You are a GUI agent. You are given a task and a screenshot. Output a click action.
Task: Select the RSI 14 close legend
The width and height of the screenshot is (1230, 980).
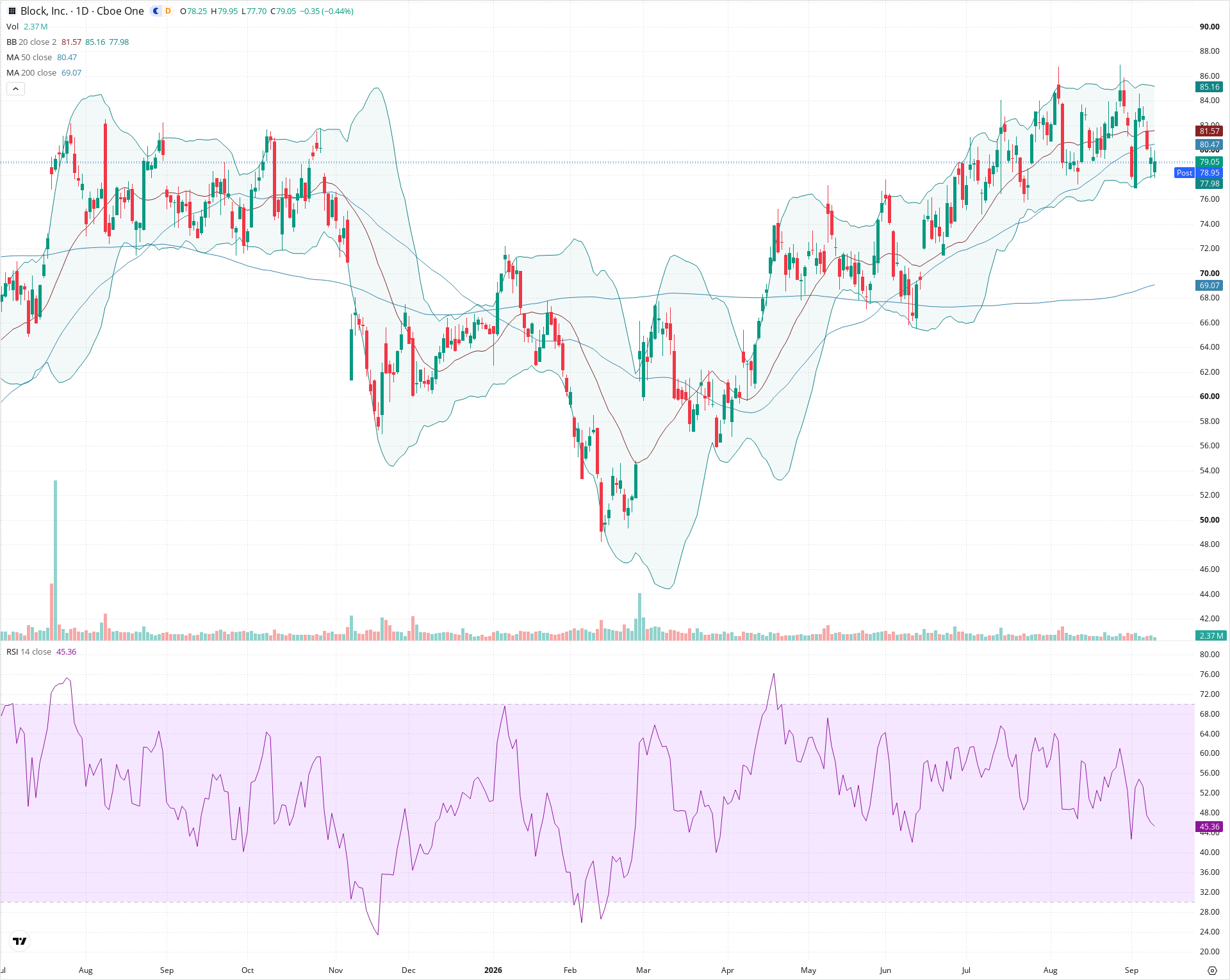[x=29, y=651]
